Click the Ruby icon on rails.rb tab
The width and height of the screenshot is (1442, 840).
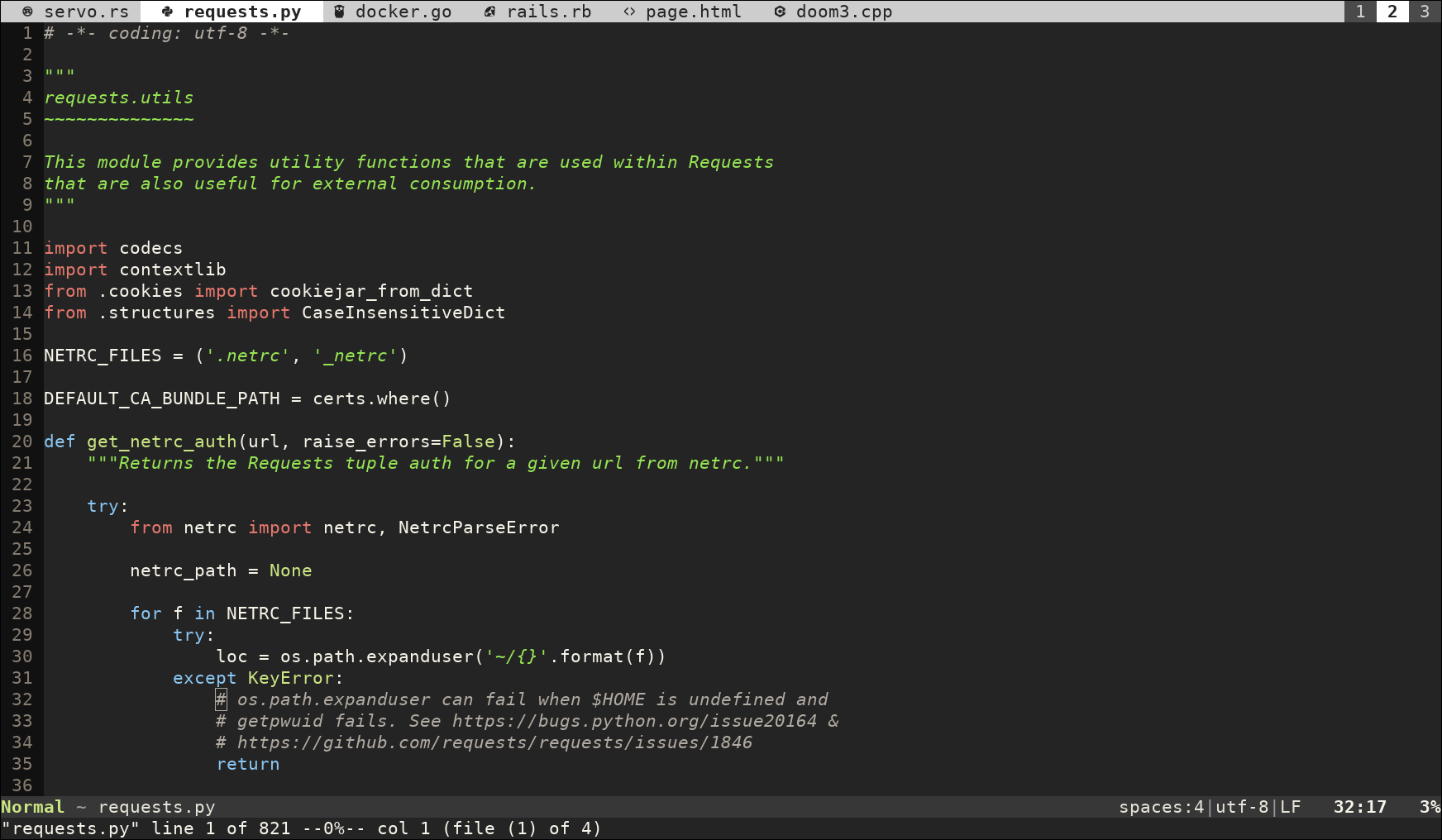click(489, 12)
